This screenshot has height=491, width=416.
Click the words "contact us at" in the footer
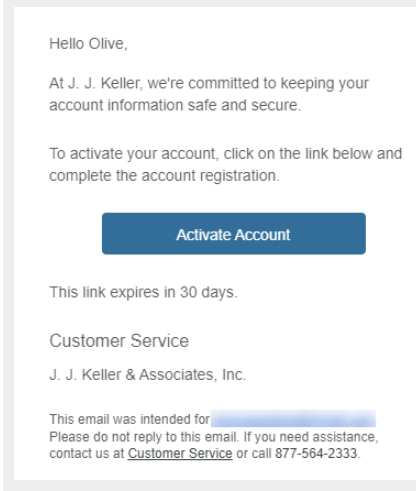(87, 453)
